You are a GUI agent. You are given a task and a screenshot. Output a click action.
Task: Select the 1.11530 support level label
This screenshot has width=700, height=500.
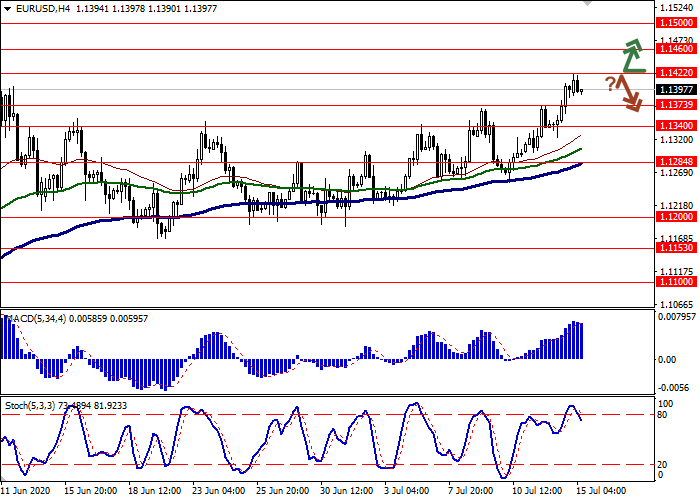click(x=676, y=248)
